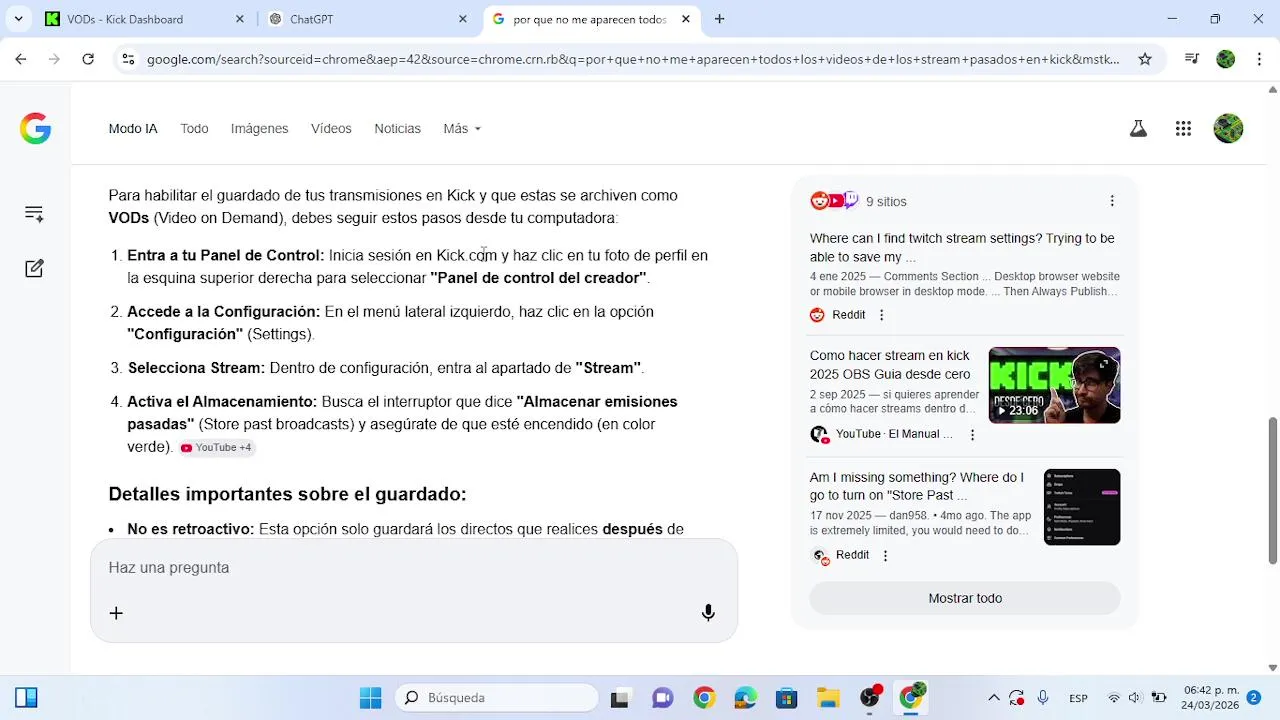This screenshot has height=720, width=1280.
Task: Open 'Where can I find twitch stream settings' link
Action: (962, 248)
